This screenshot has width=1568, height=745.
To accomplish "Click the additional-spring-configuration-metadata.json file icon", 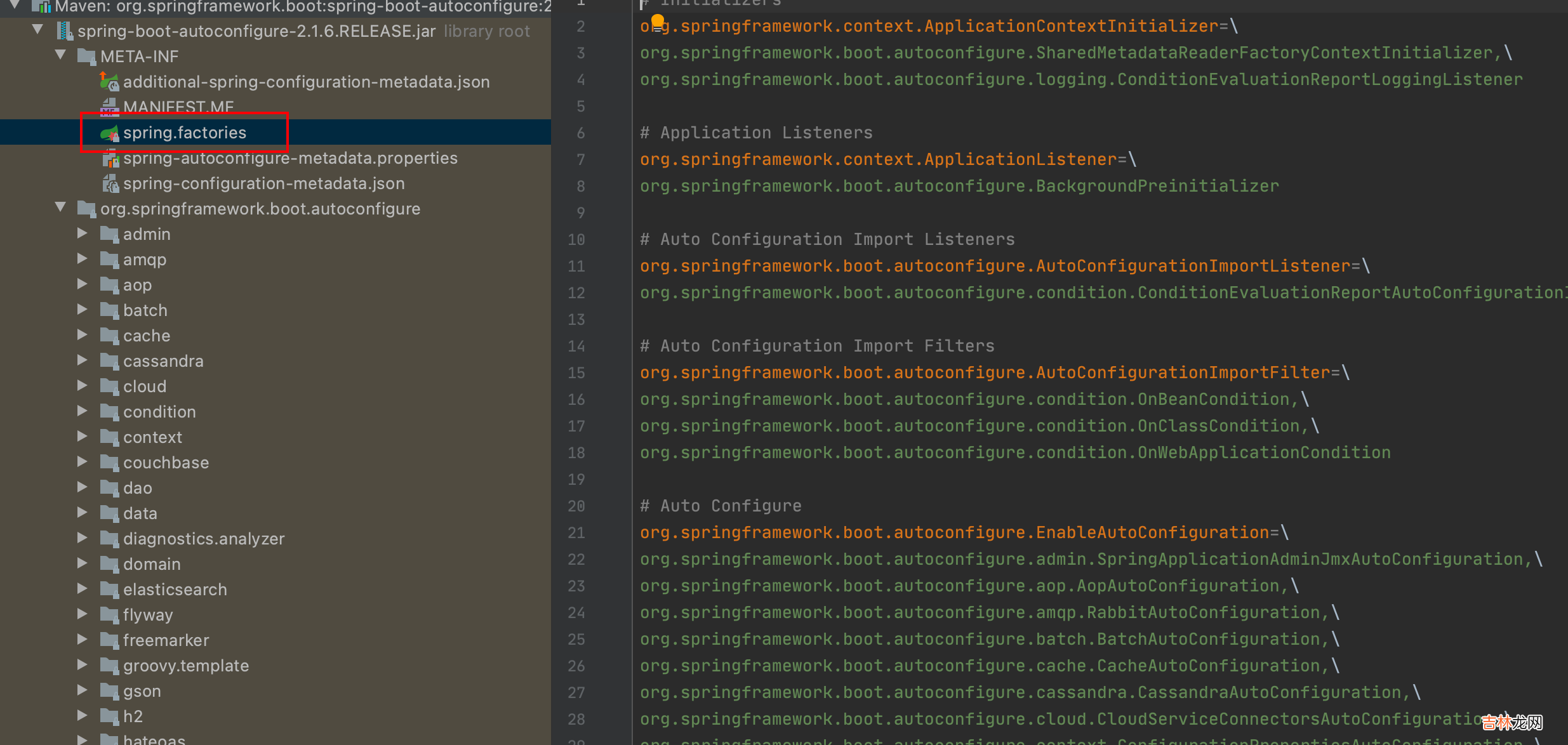I will (109, 81).
